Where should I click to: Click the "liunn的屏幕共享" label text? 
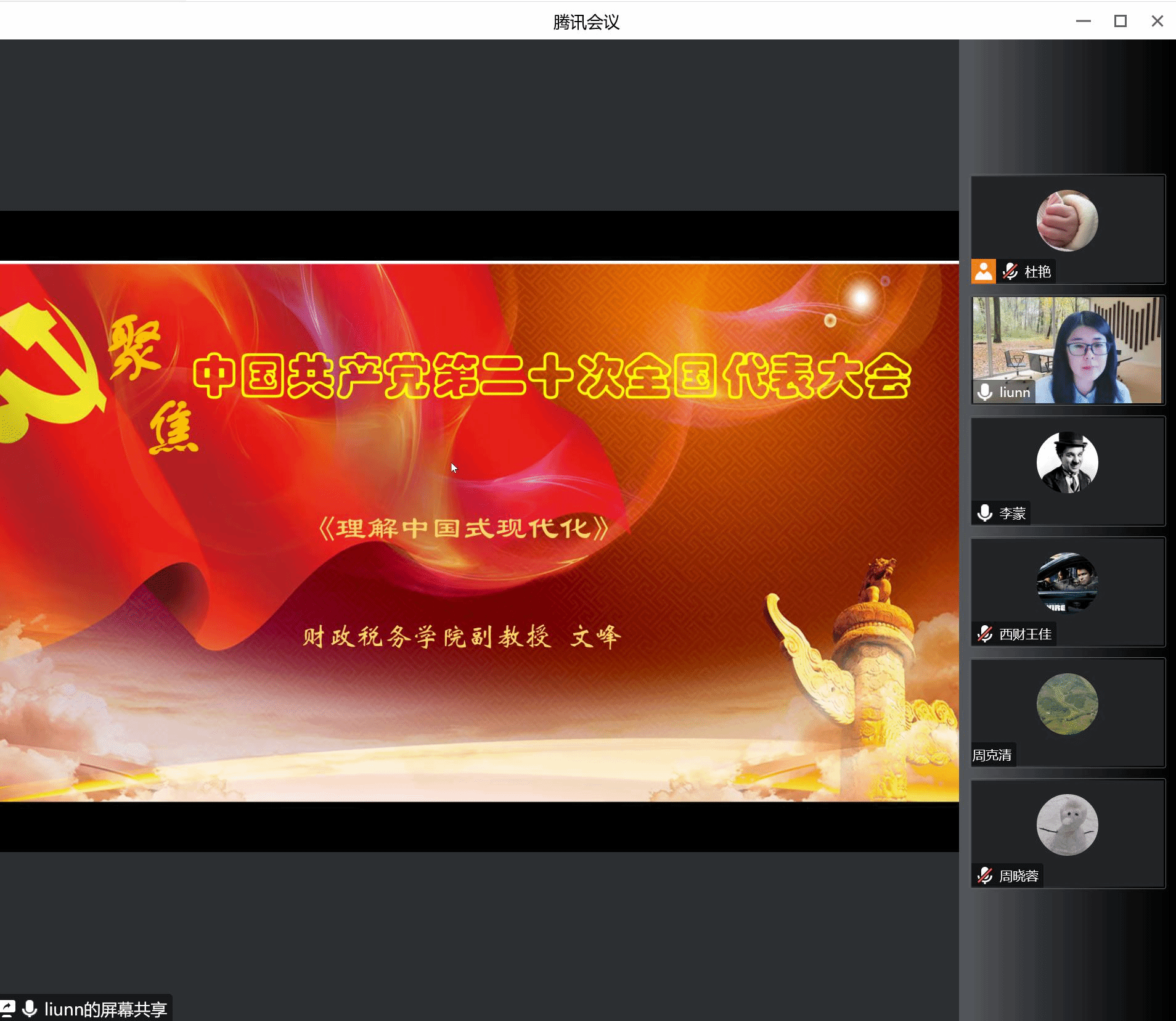point(105,1009)
